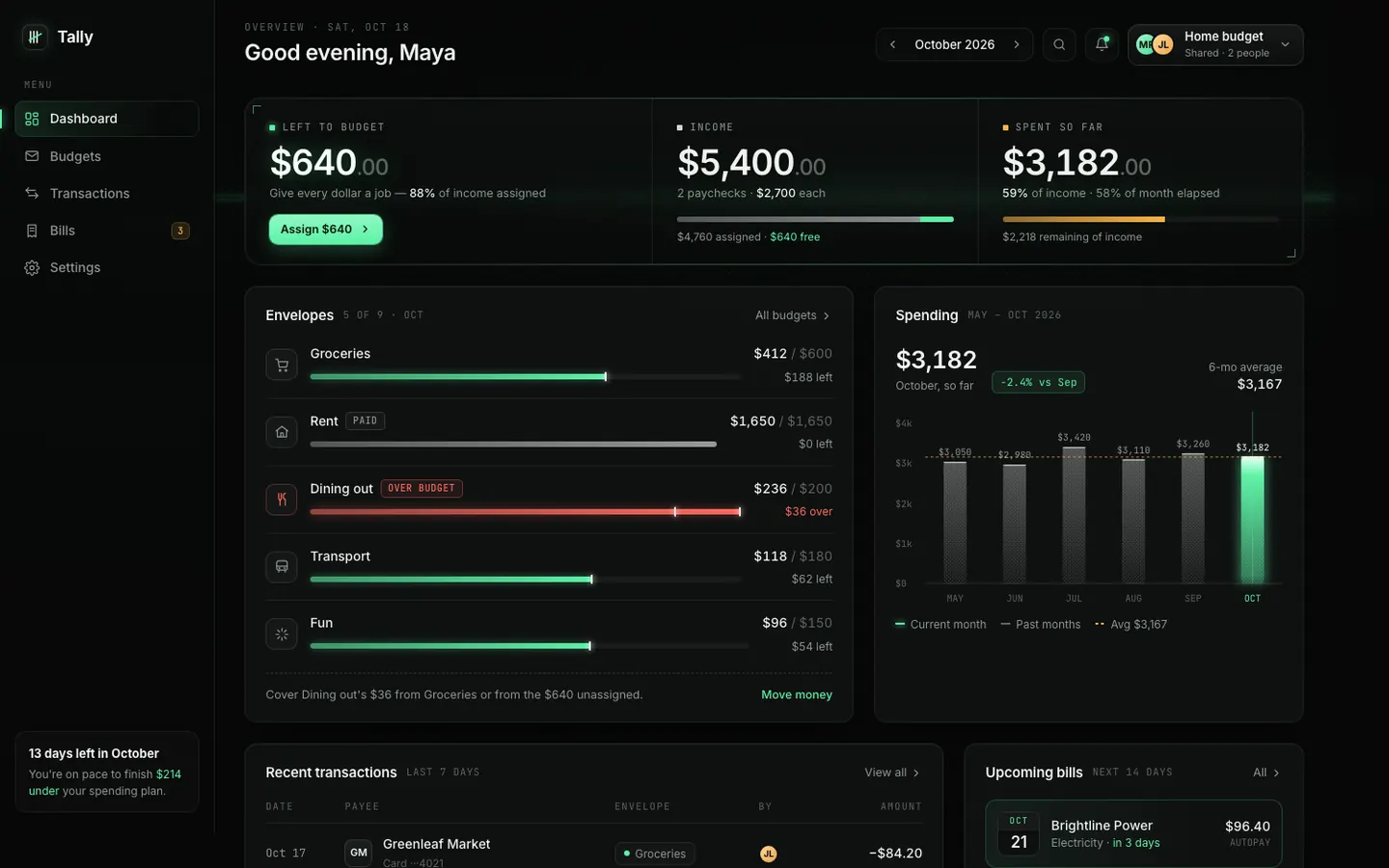The image size is (1389, 868).
Task: Click the GM payee avatar
Action: tap(359, 853)
